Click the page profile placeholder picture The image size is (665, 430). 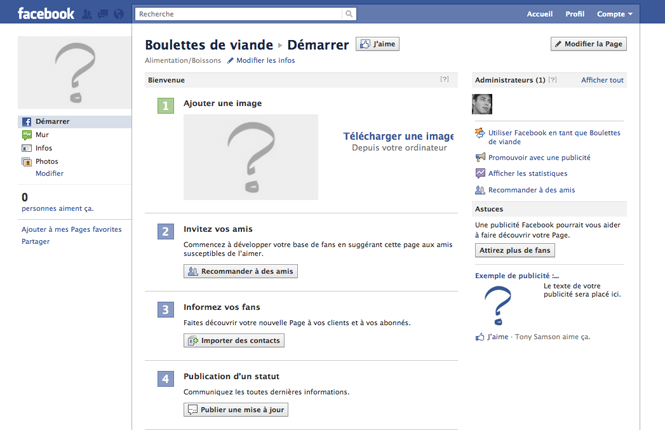pyautogui.click(x=74, y=73)
